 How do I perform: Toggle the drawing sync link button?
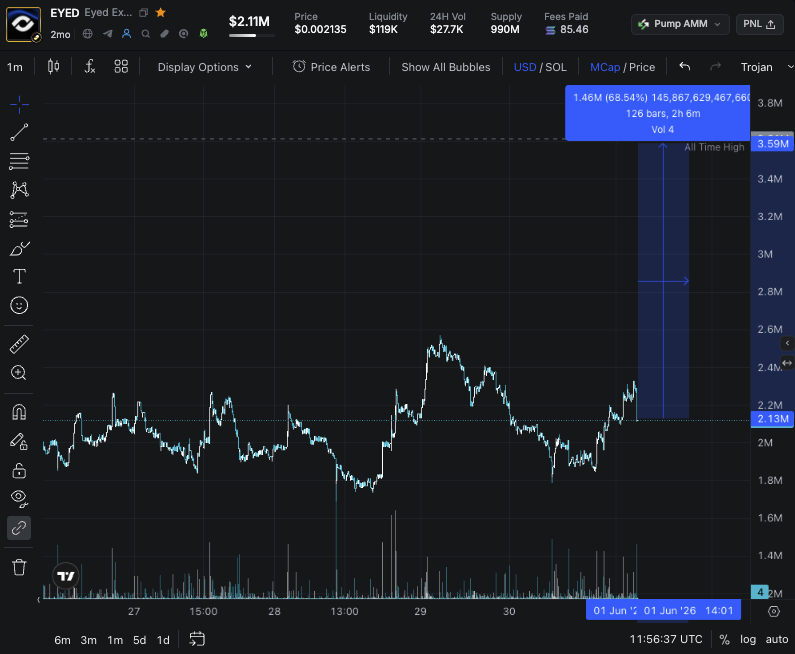click(x=19, y=528)
